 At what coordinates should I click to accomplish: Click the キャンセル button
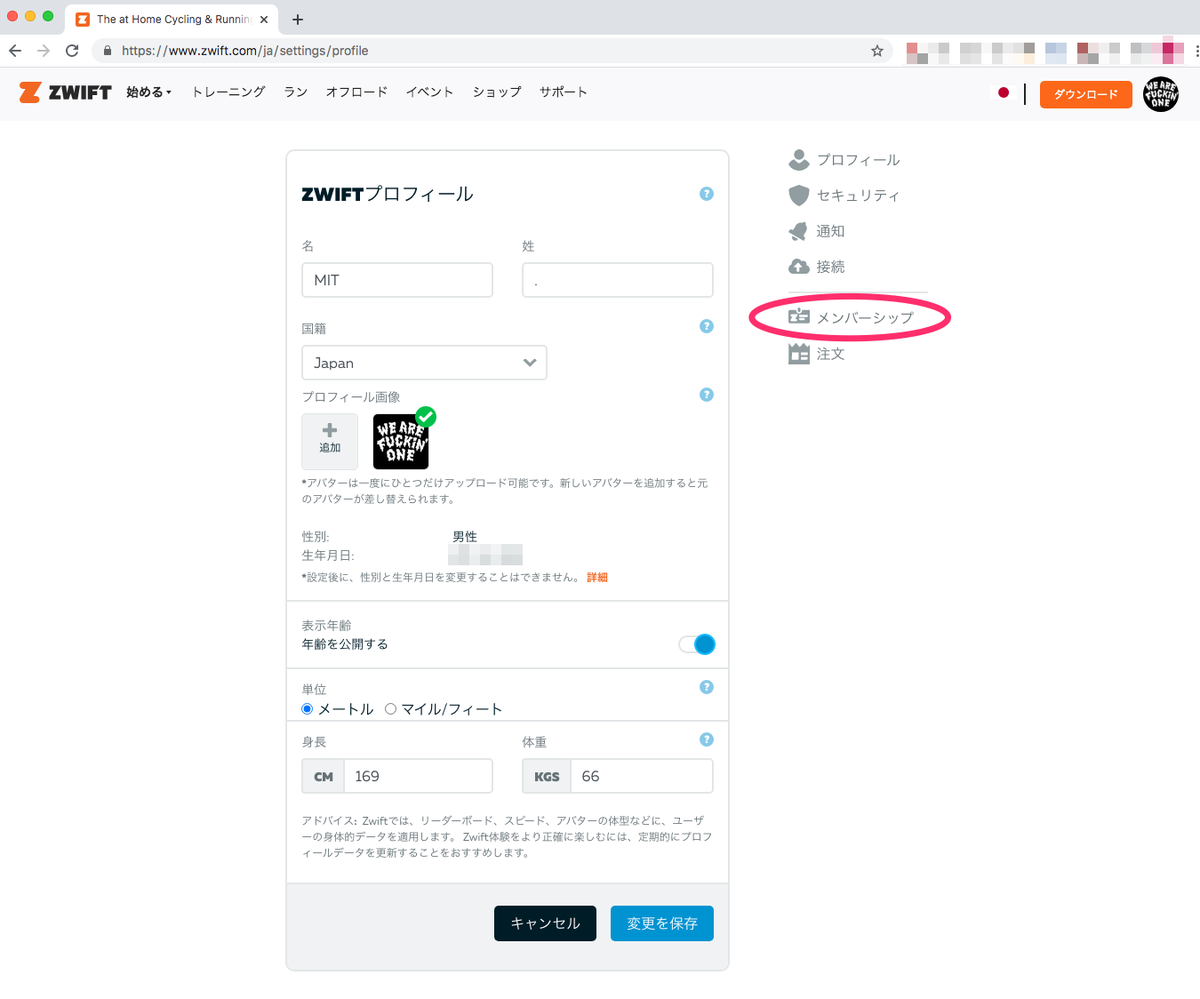(x=545, y=923)
